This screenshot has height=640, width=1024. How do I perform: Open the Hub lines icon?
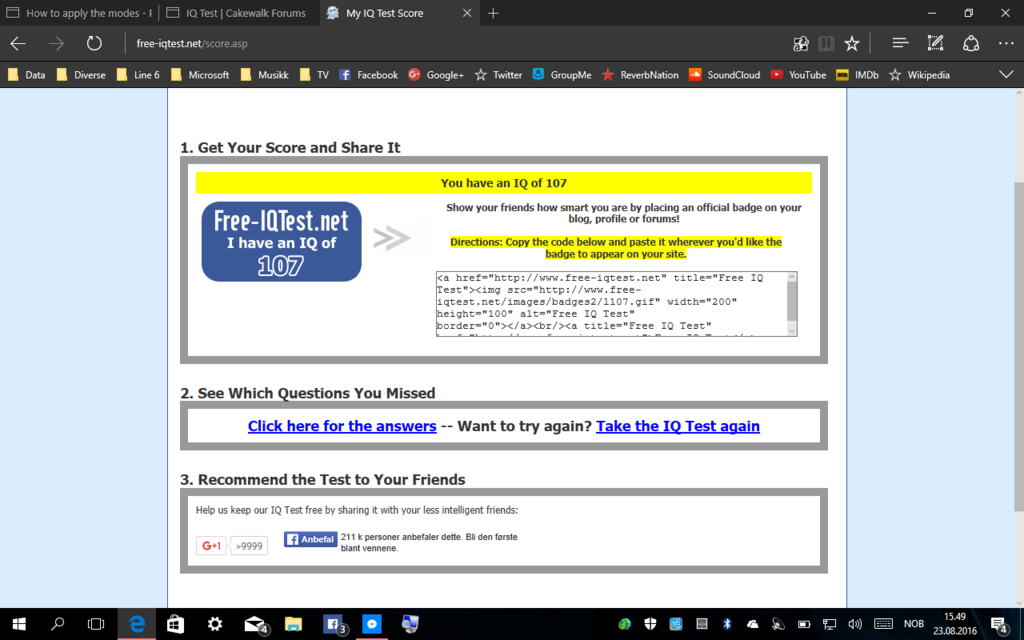[x=900, y=43]
